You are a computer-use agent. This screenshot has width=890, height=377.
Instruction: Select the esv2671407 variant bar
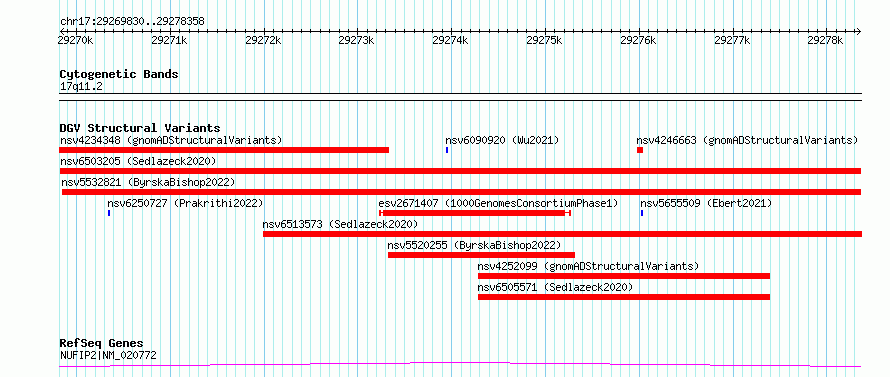pos(475,213)
